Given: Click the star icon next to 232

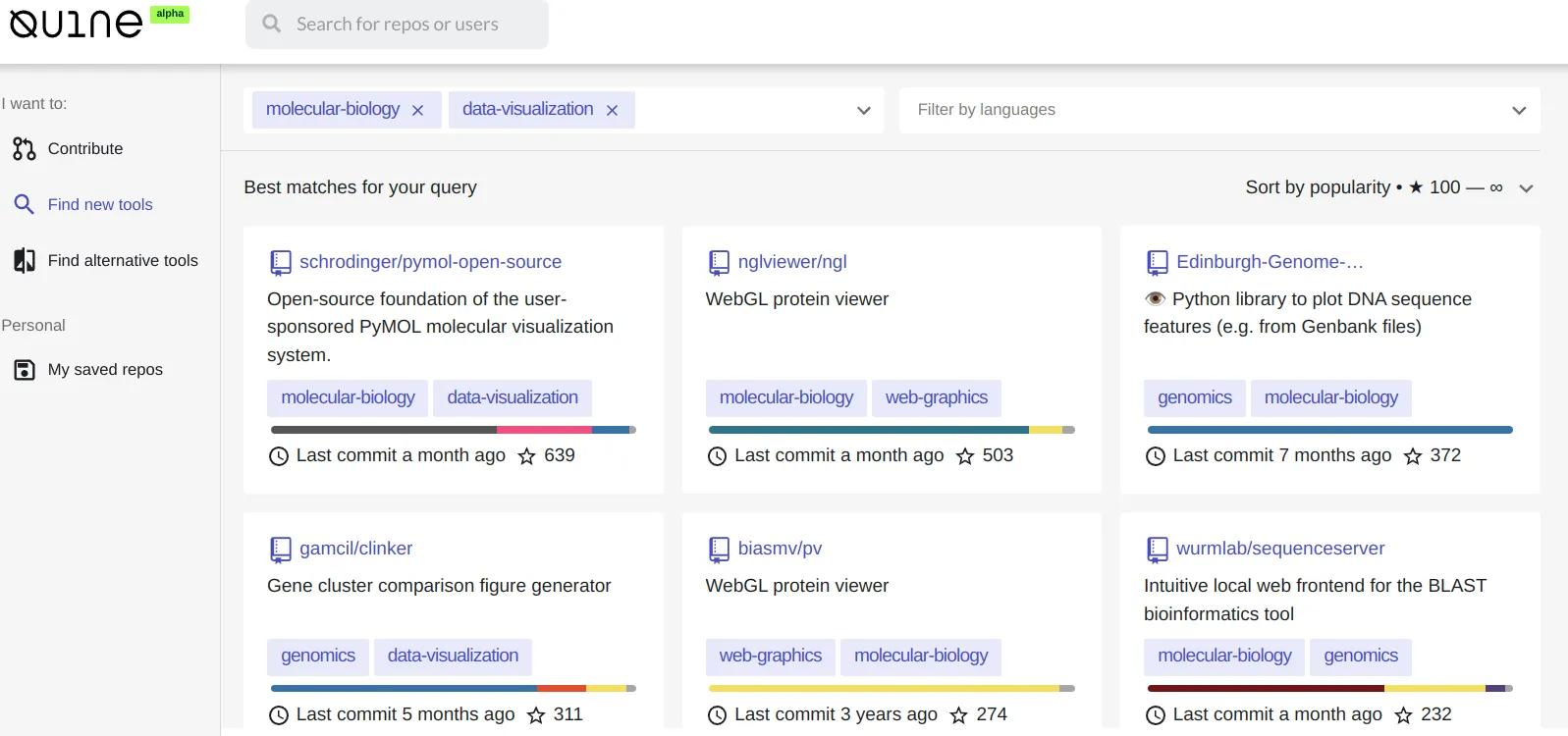Looking at the screenshot, I should (1404, 715).
